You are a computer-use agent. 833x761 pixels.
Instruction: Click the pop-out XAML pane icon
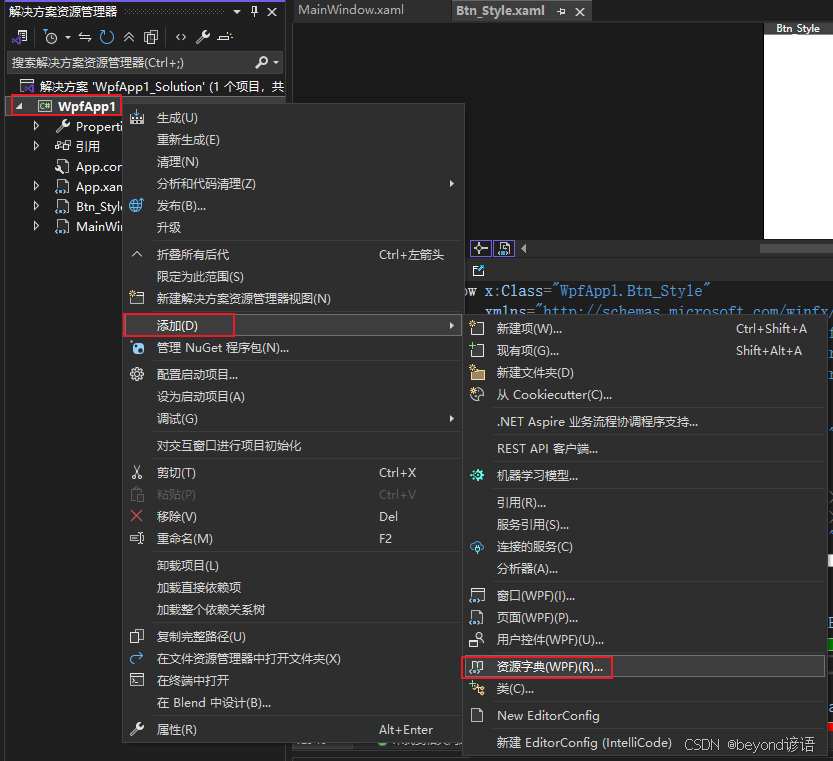click(478, 270)
